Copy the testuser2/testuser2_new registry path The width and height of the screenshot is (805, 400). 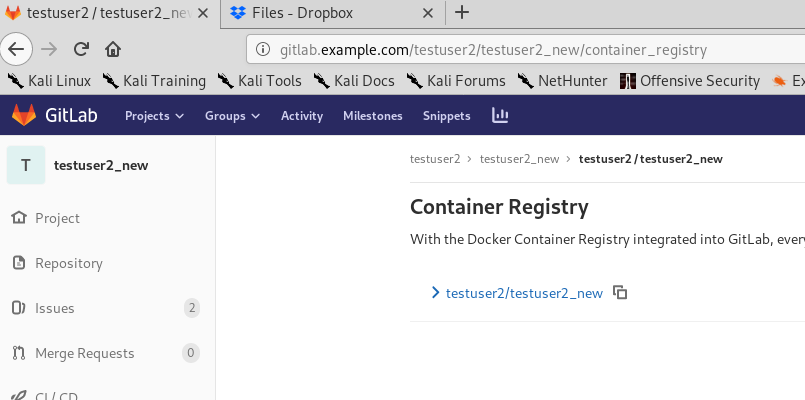click(620, 293)
